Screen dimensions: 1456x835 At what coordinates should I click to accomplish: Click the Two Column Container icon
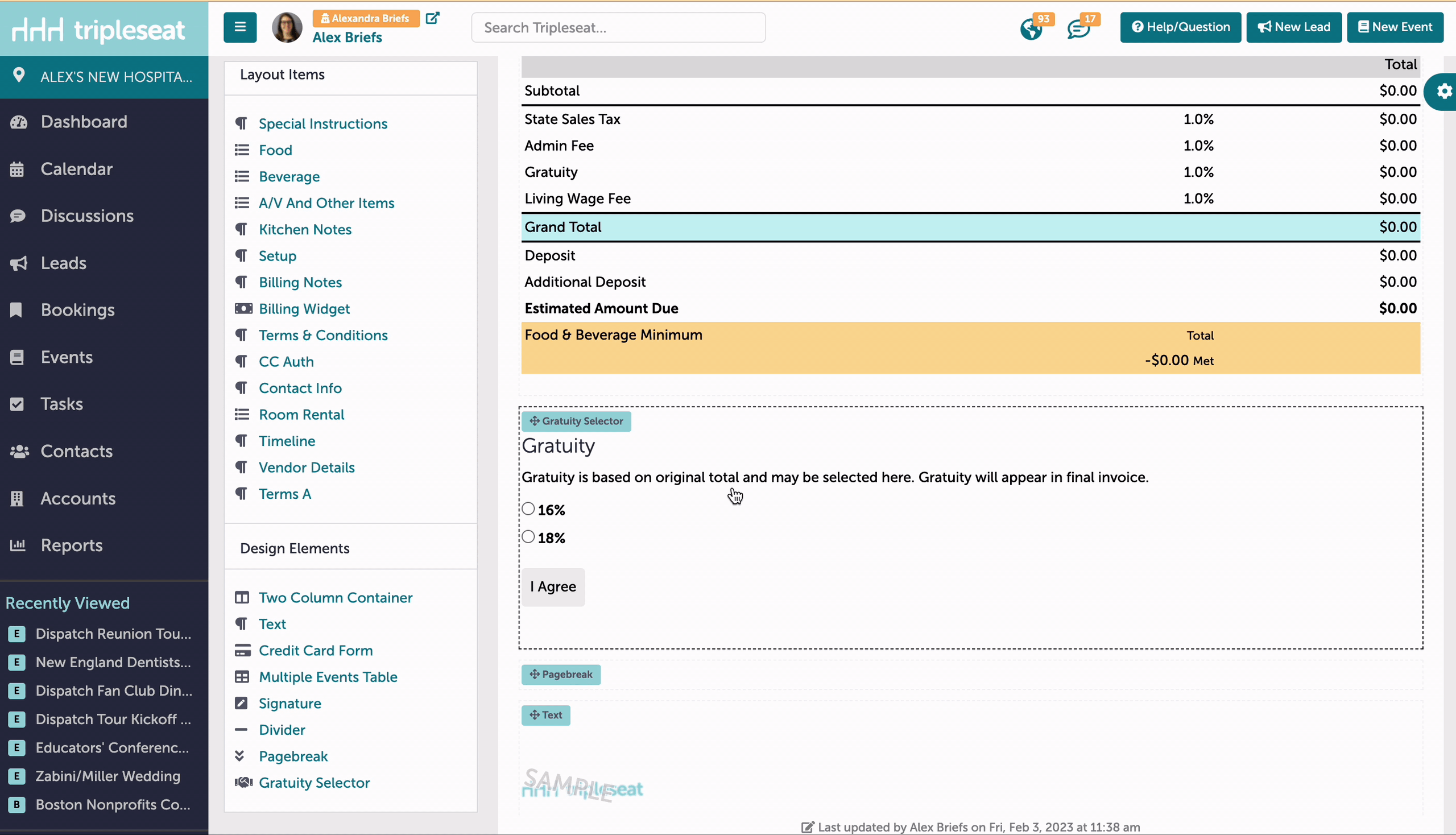click(x=242, y=598)
